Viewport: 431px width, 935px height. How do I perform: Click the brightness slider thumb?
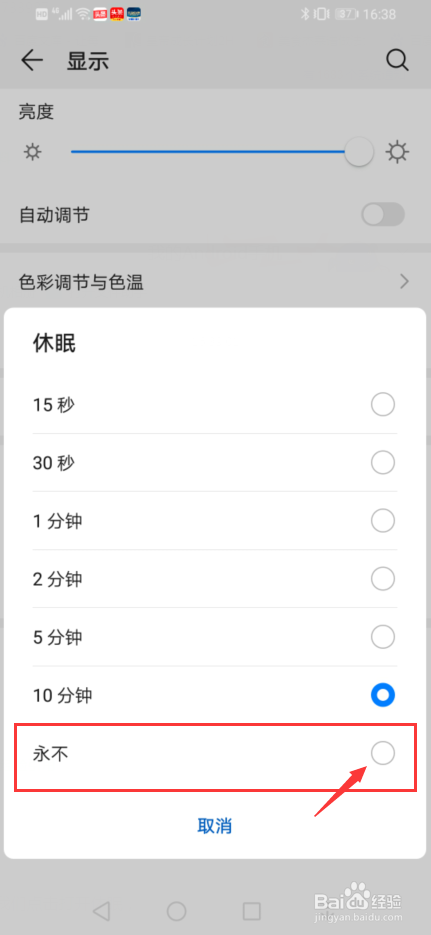(359, 152)
